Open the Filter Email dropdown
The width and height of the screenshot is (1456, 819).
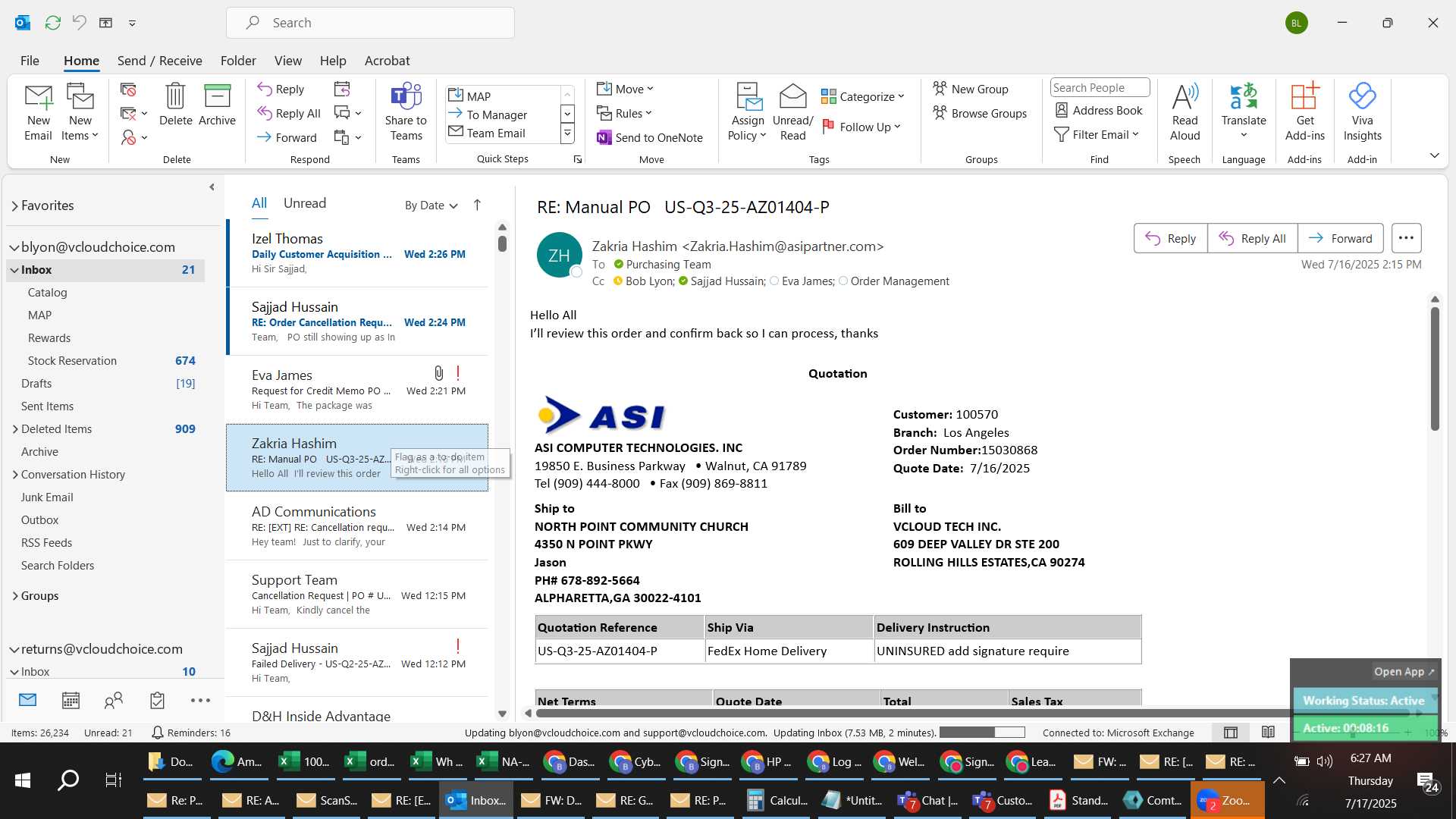pos(1097,134)
